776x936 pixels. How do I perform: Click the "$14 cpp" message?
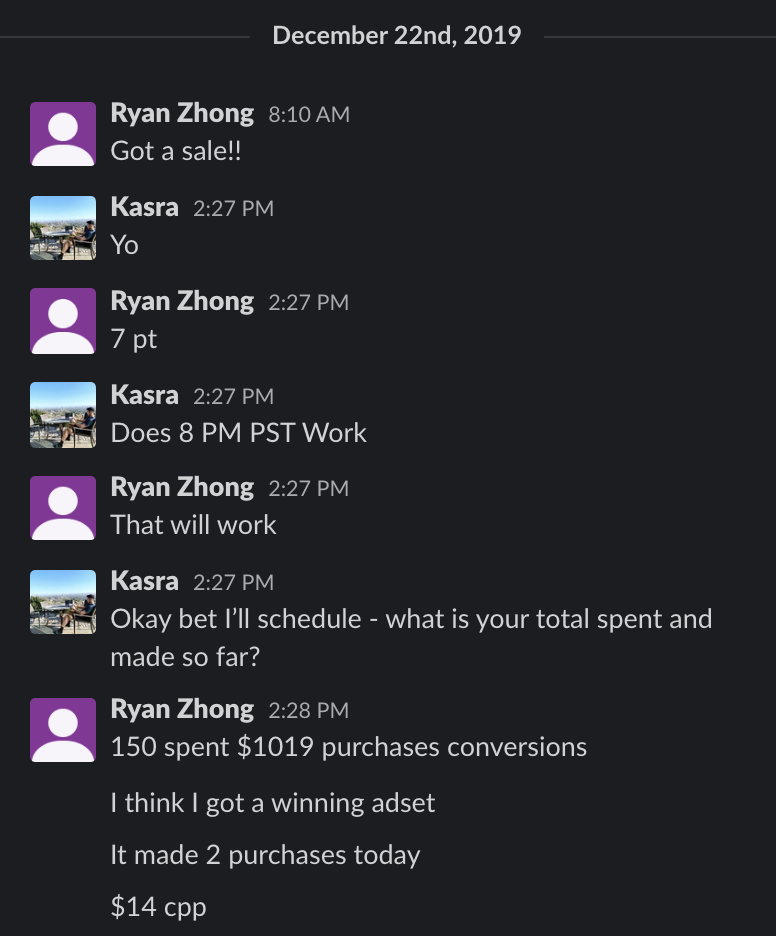tap(158, 907)
